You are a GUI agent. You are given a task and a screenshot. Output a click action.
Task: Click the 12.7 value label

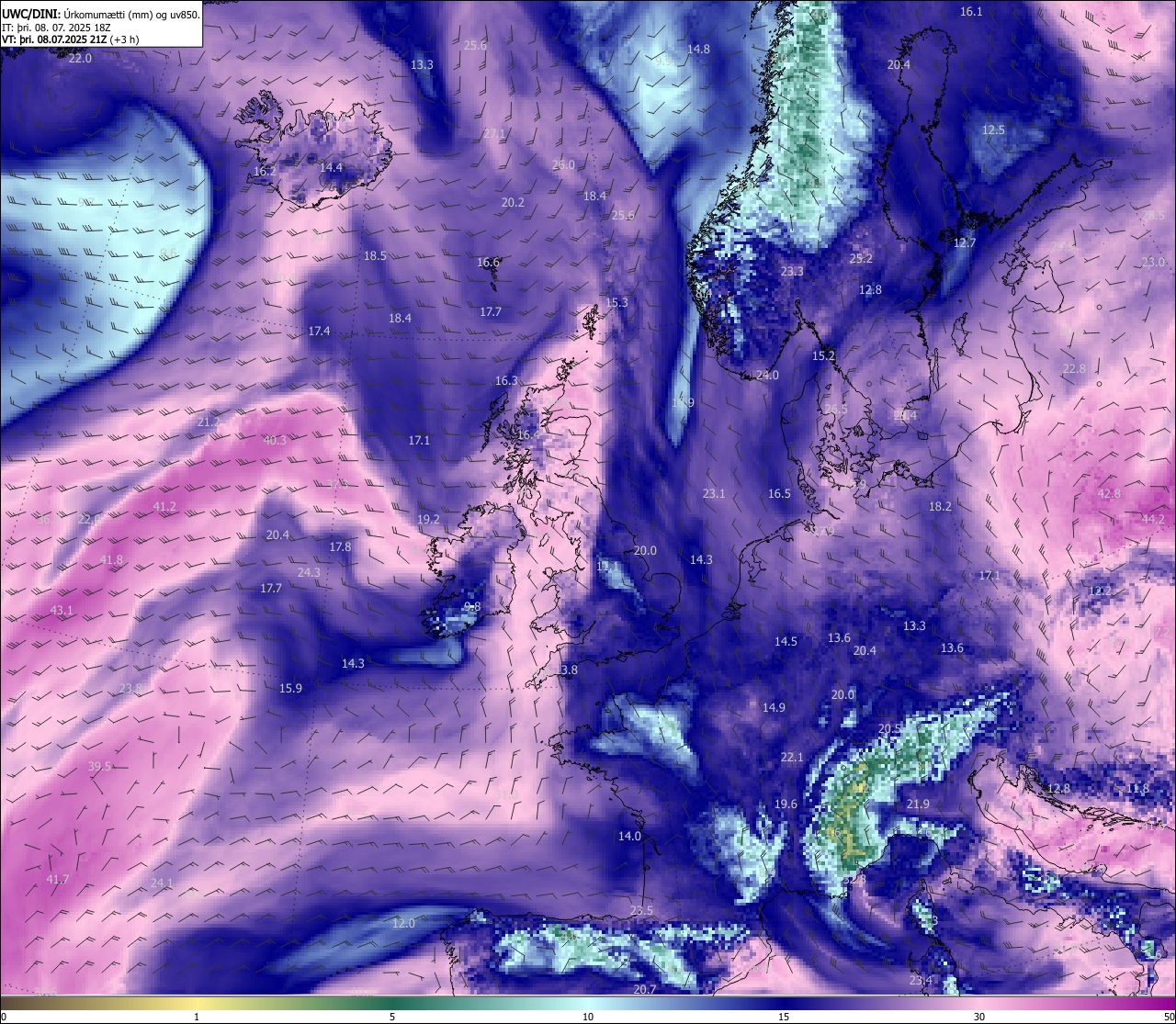[964, 243]
